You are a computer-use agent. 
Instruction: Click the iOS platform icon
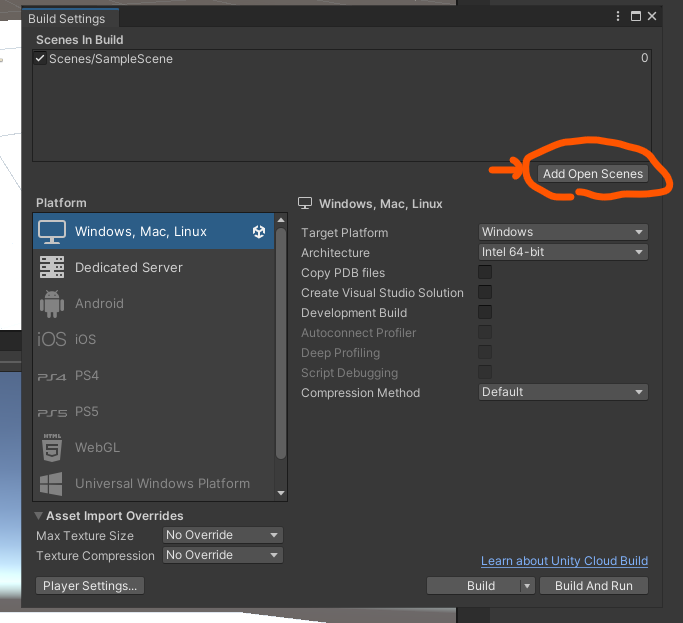52,339
